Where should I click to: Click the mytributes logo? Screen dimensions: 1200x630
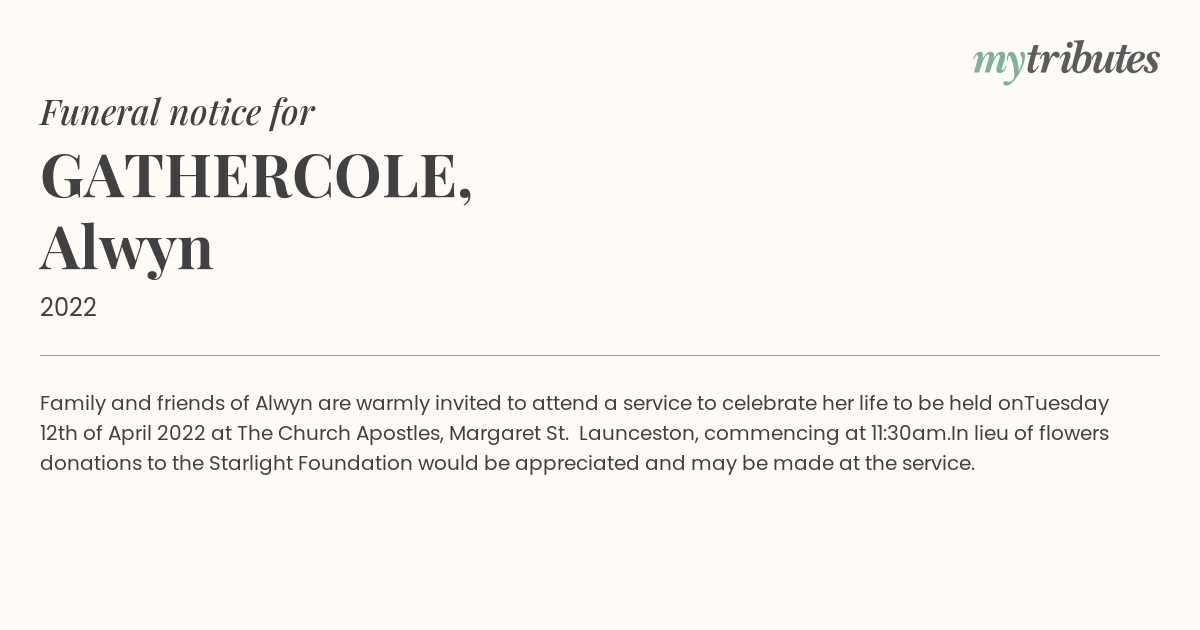1066,61
